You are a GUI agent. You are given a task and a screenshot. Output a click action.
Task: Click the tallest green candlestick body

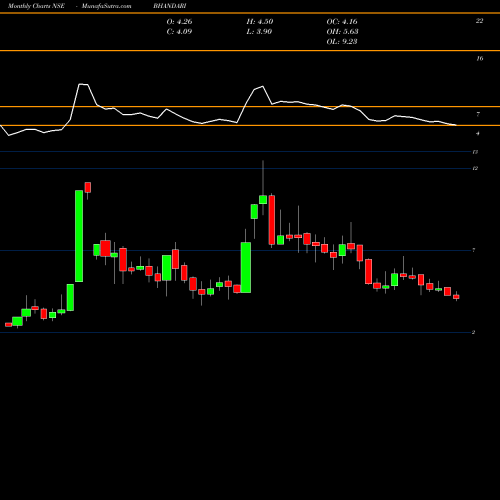click(79, 236)
